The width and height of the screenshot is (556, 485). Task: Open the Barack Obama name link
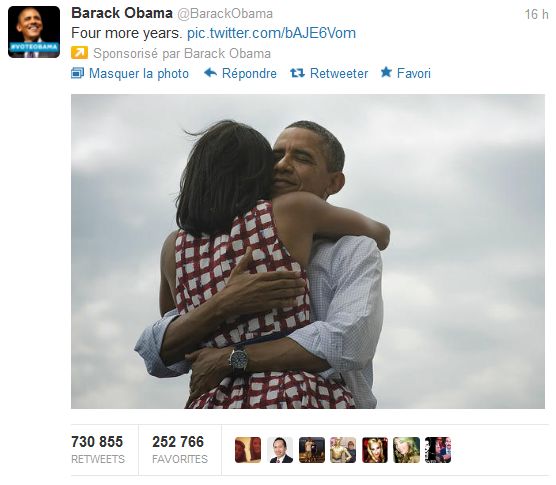click(x=122, y=13)
